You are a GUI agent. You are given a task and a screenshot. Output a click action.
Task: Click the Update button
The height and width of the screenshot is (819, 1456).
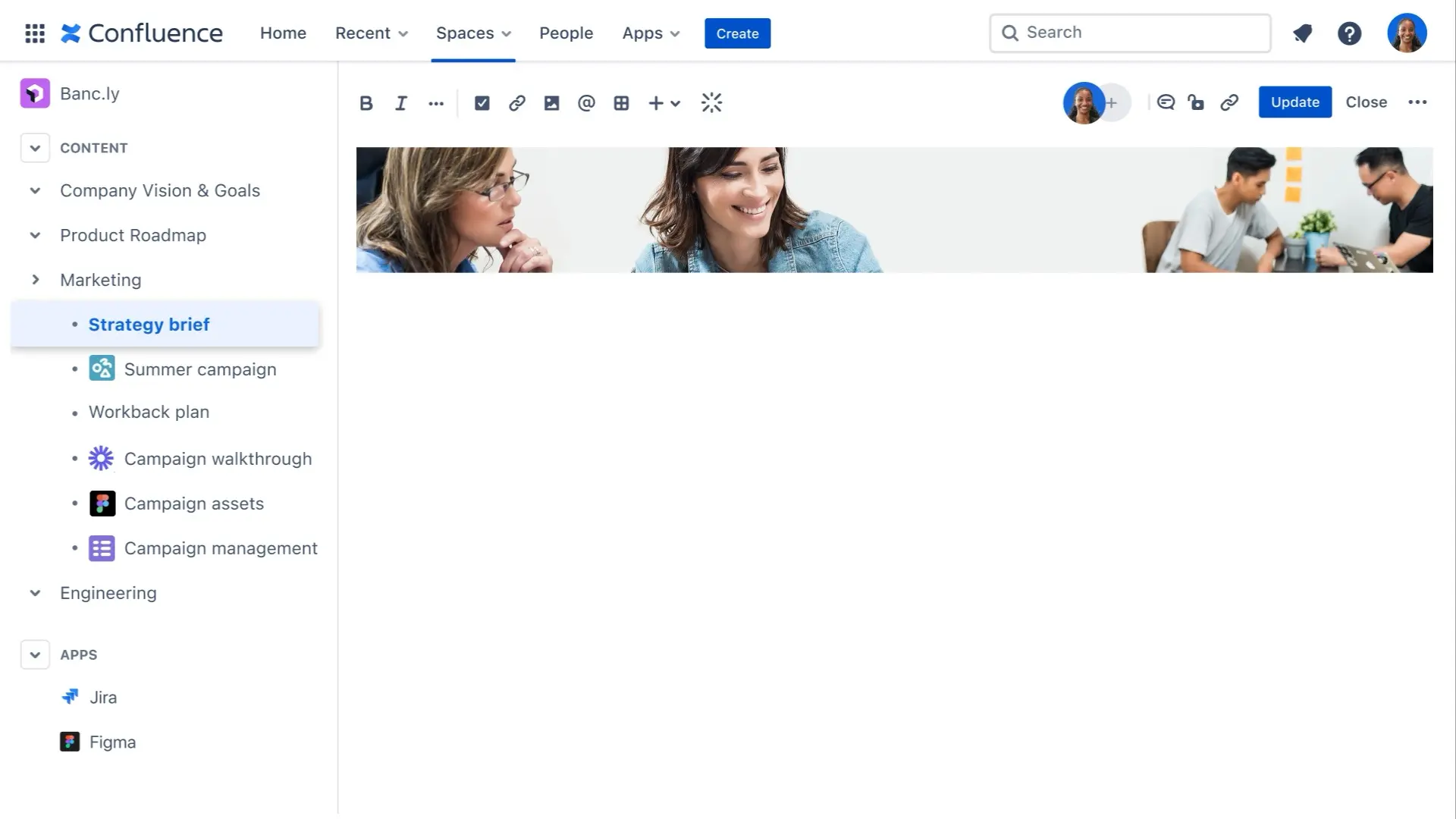[1294, 102]
